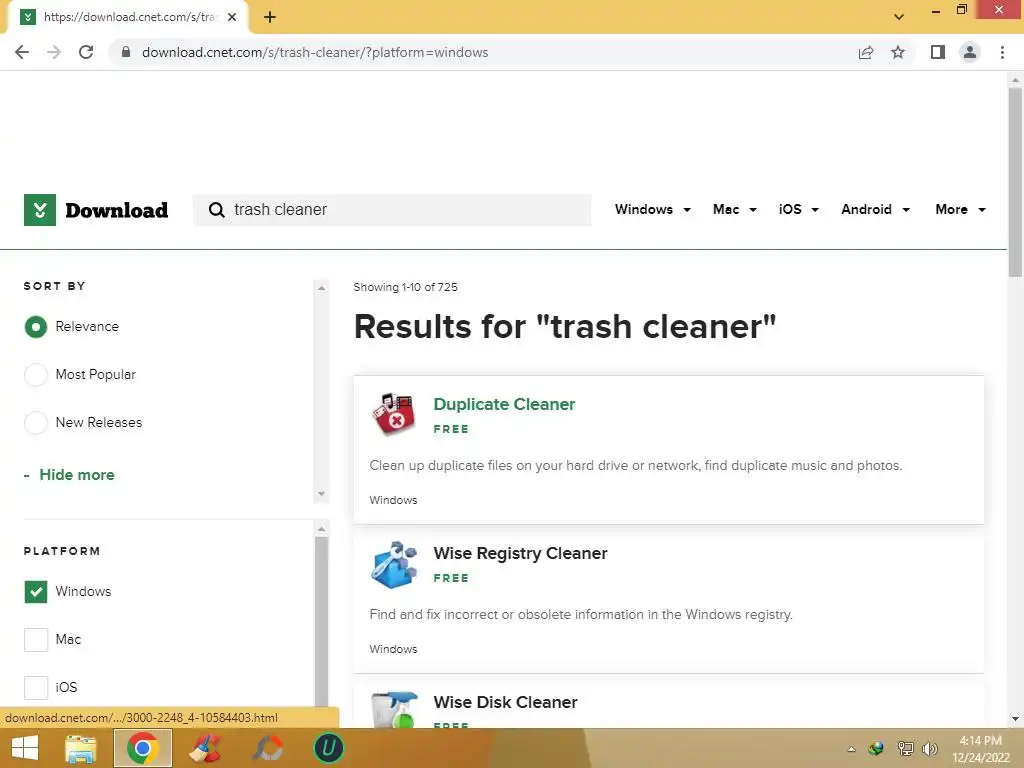
Task: Click the trash cleaner search field
Action: point(392,210)
